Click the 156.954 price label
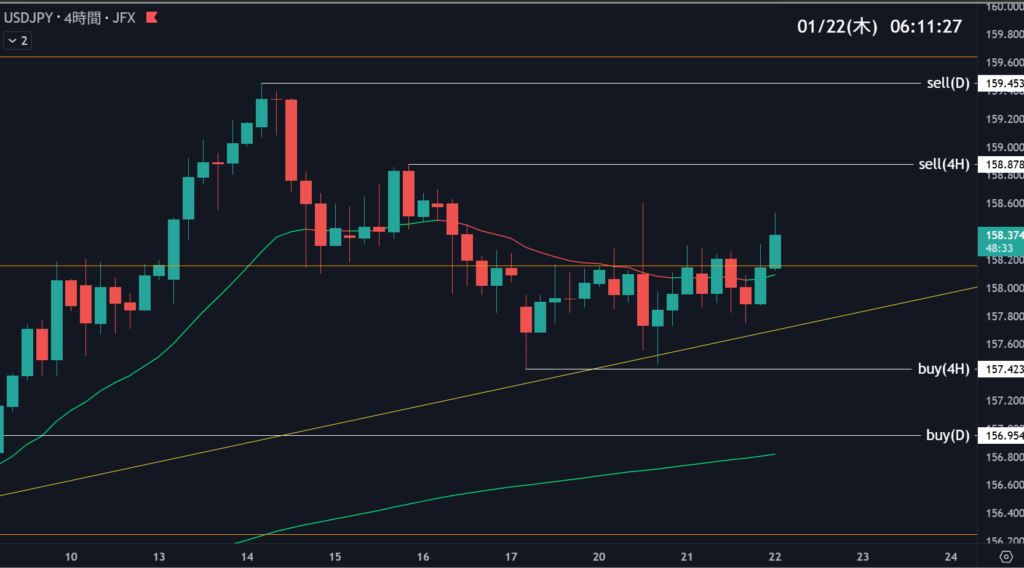This screenshot has width=1024, height=568. click(1003, 436)
